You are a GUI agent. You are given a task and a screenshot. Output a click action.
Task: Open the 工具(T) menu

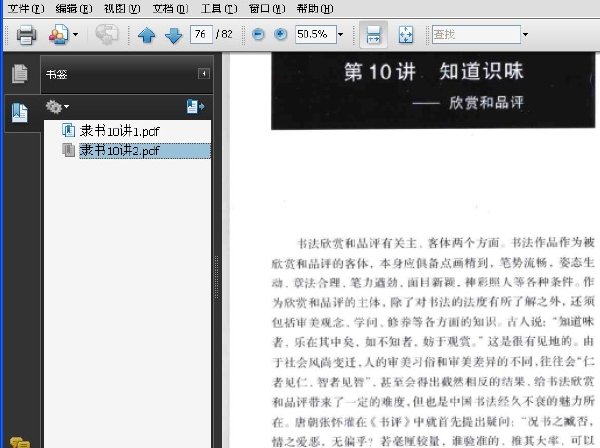pyautogui.click(x=219, y=8)
